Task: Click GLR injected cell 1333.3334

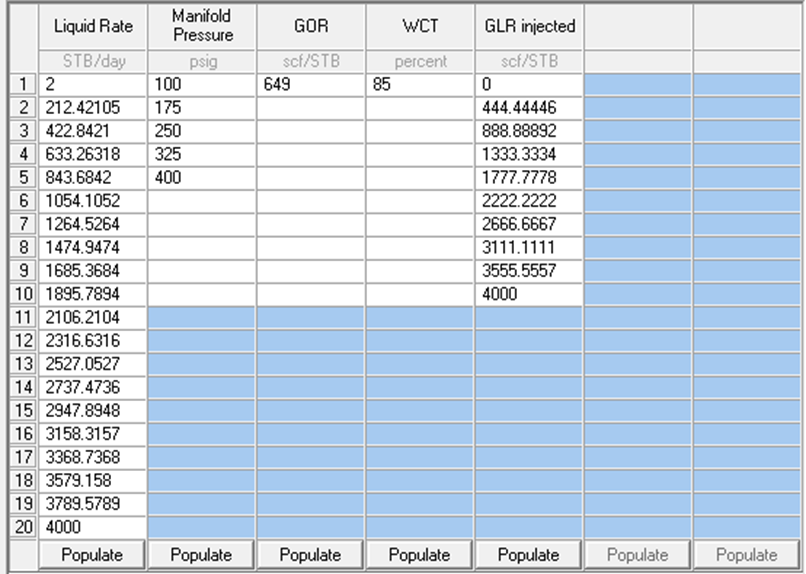Action: [x=529, y=154]
